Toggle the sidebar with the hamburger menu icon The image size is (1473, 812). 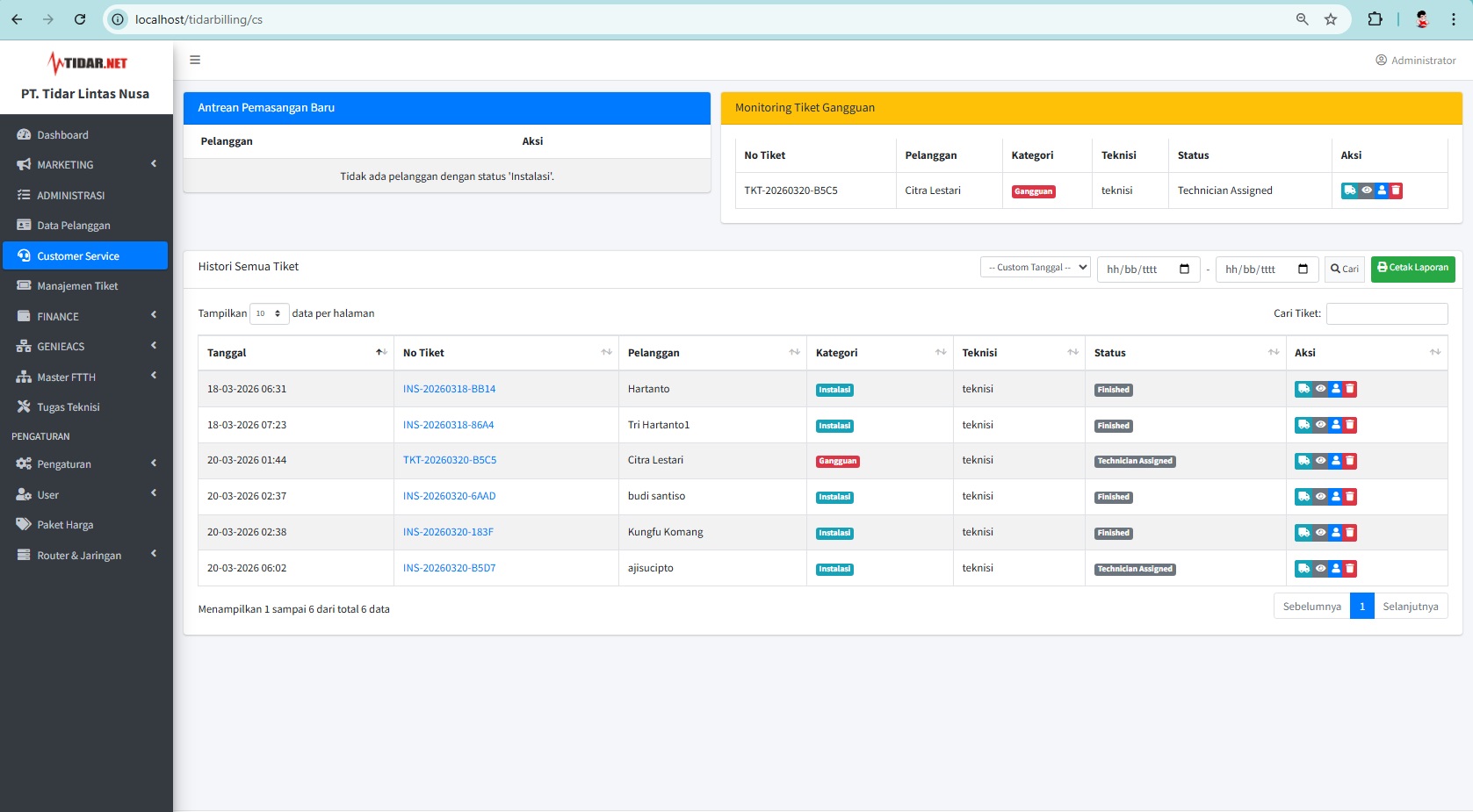tap(195, 60)
